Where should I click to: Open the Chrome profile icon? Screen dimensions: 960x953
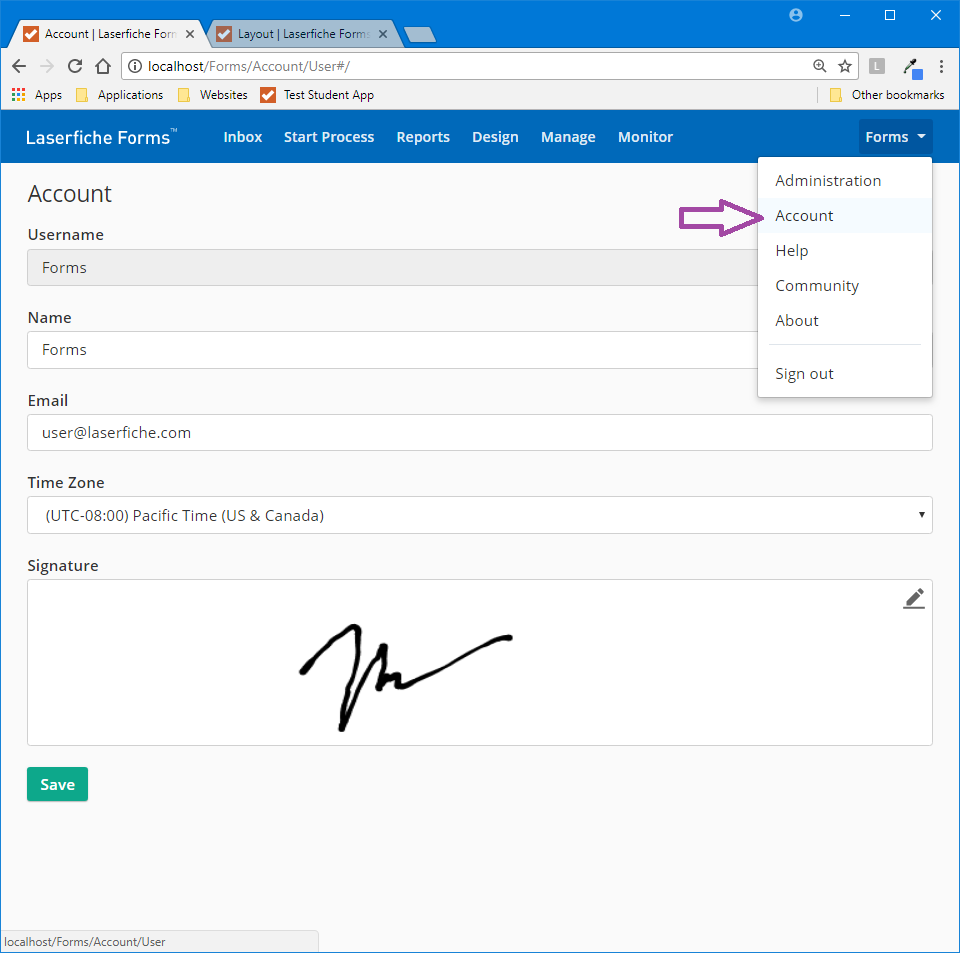pos(796,15)
